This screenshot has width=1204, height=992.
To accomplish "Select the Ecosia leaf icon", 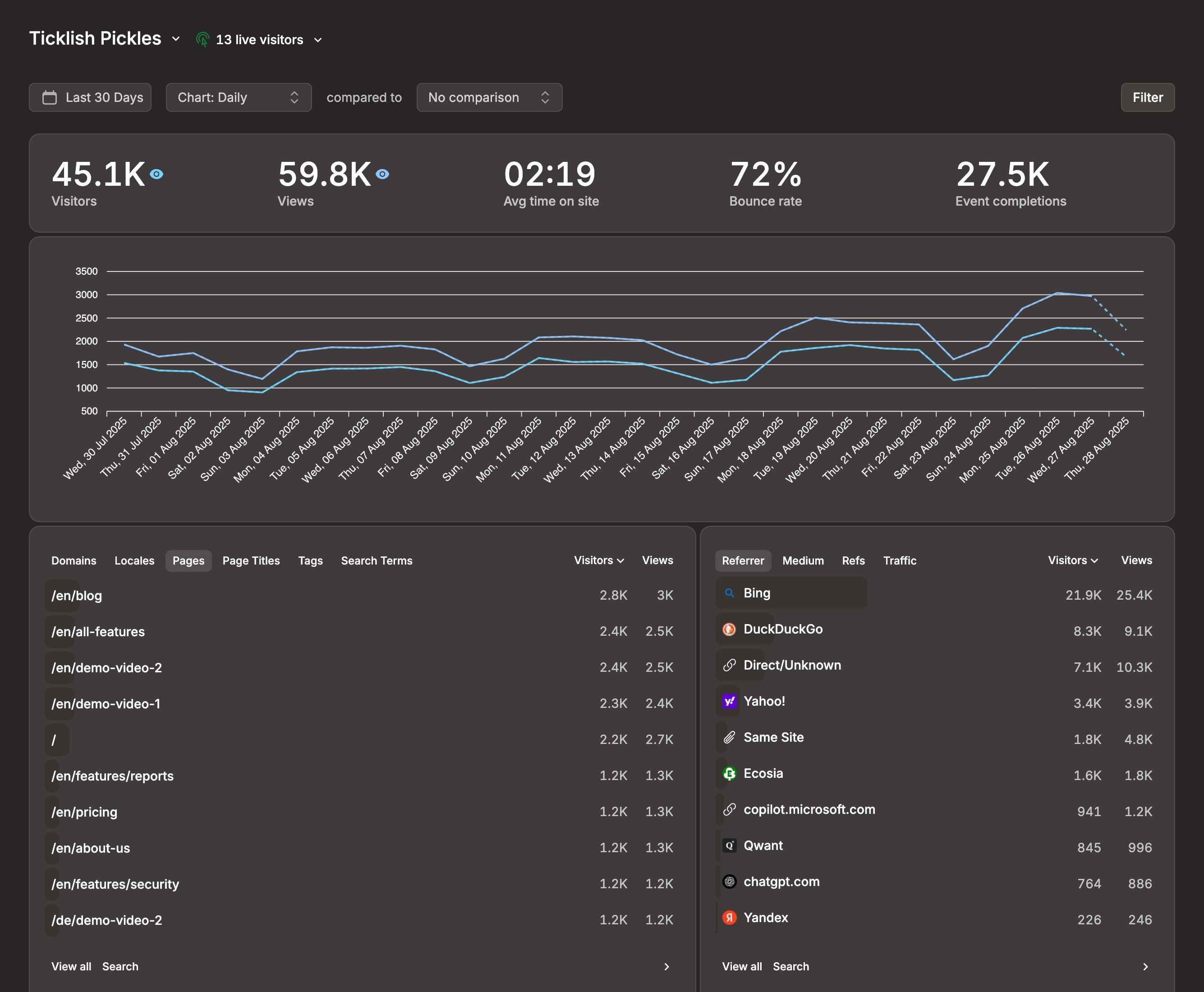I will (x=730, y=774).
